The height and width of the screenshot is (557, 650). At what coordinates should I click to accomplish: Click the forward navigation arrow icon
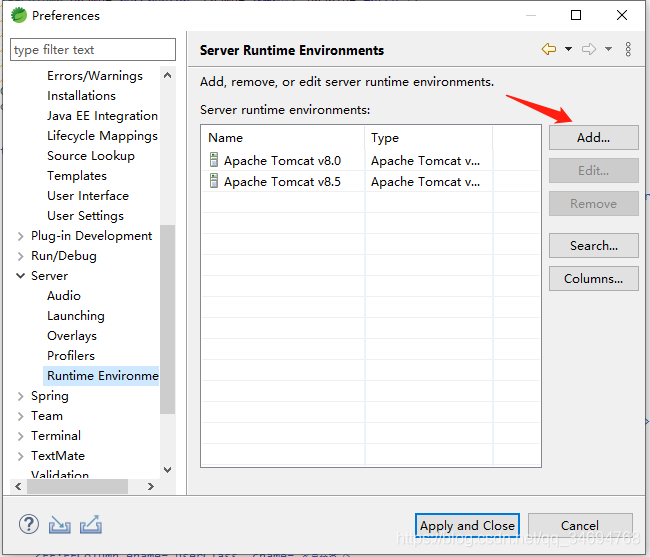pyautogui.click(x=589, y=49)
